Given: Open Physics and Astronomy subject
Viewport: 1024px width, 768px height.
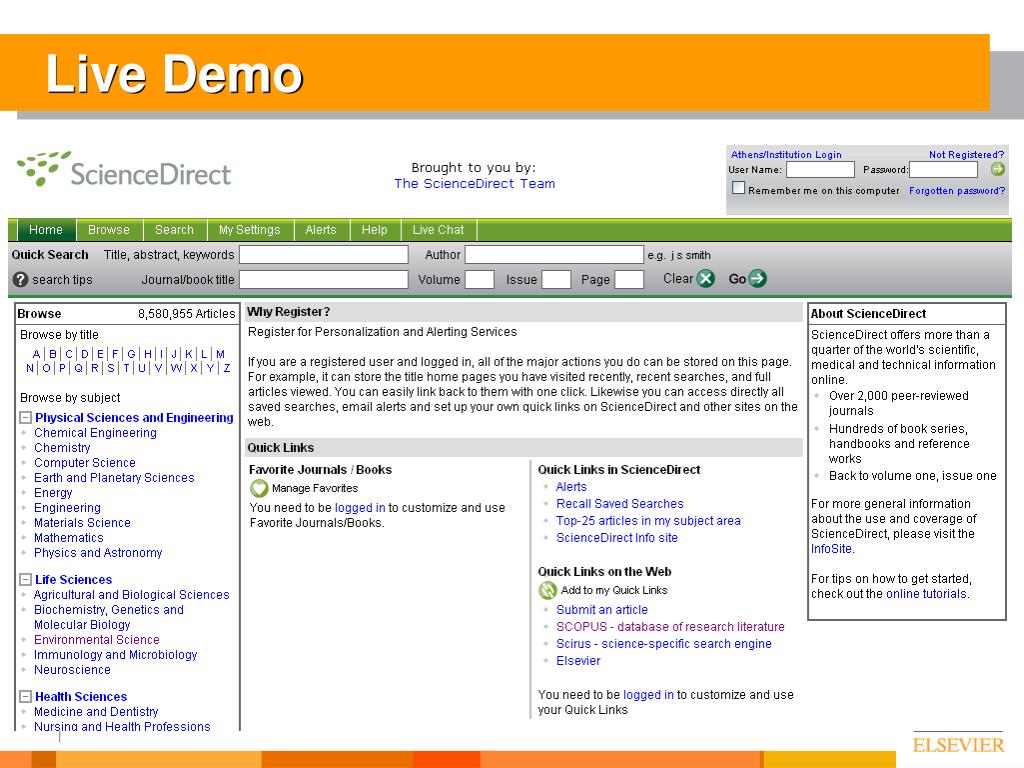Looking at the screenshot, I should pos(98,553).
